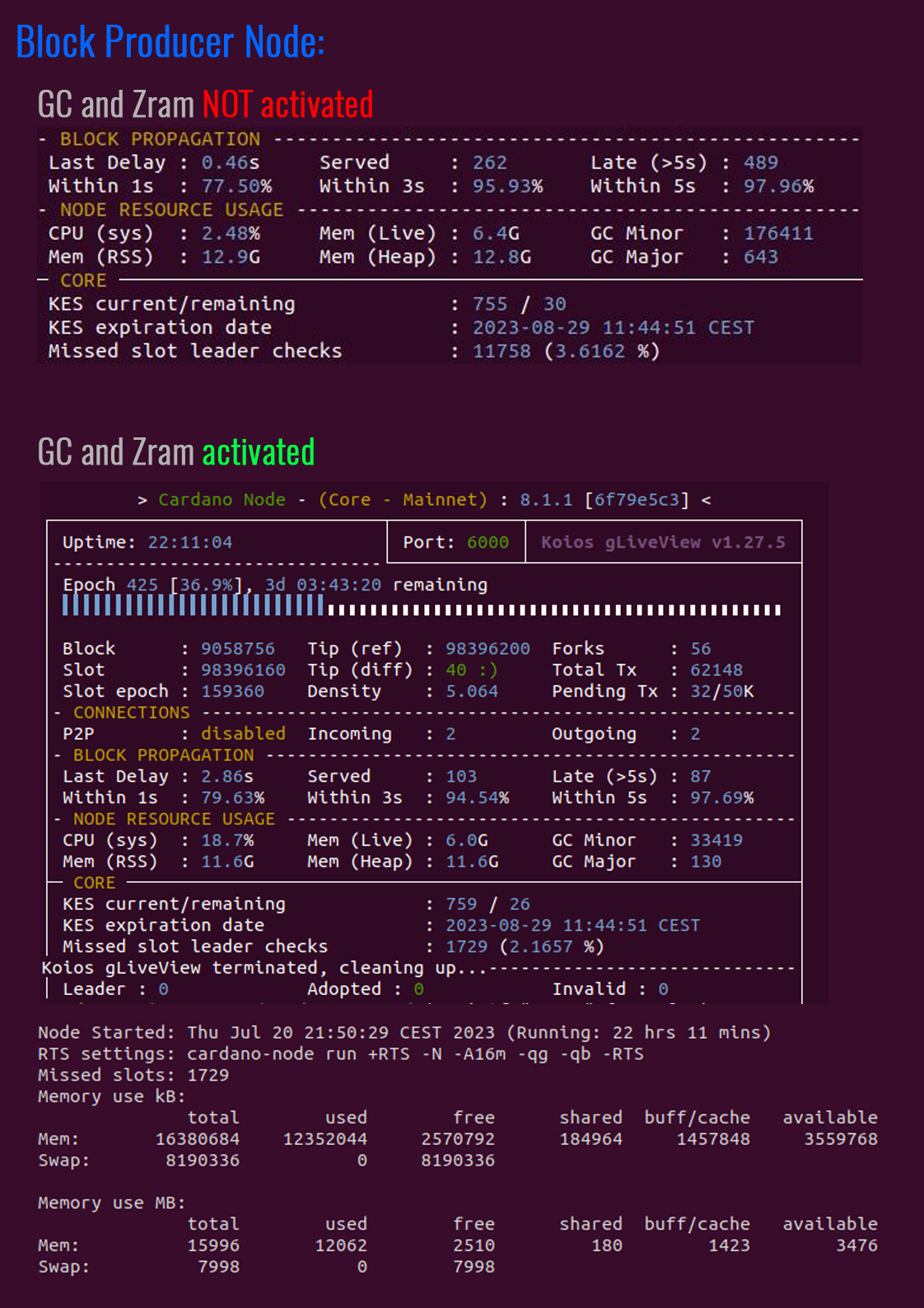Image resolution: width=924 pixels, height=1308 pixels.
Task: Click the Port value 6000
Action: [488, 543]
